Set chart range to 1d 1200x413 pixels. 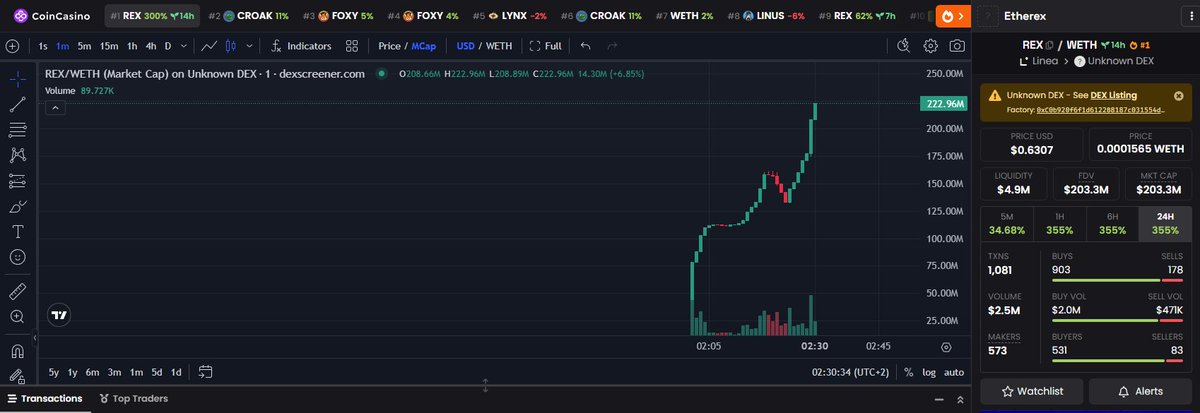click(176, 372)
